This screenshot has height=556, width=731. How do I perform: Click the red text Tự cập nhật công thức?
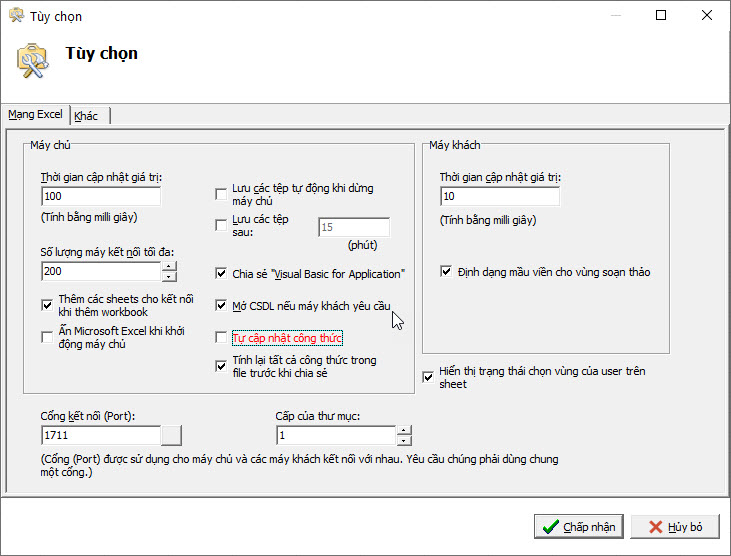[x=287, y=338]
